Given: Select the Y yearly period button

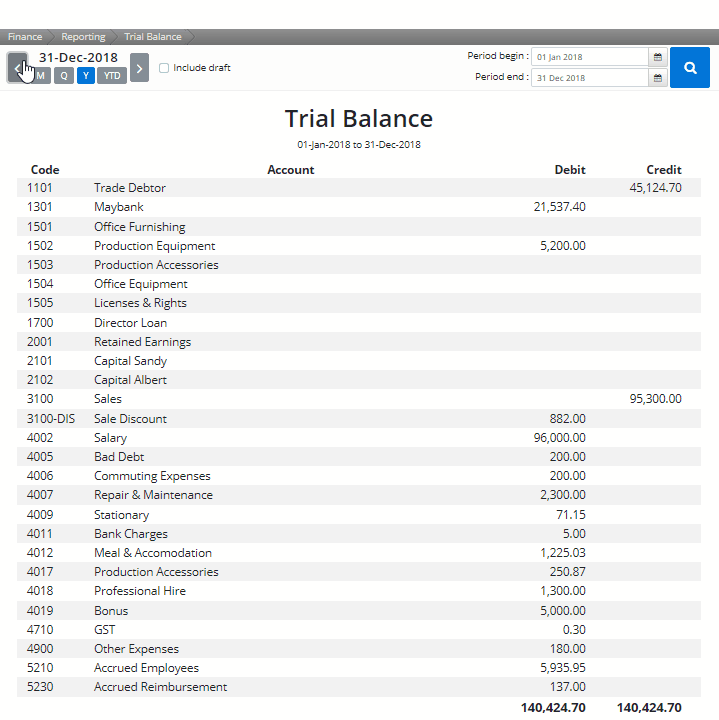Looking at the screenshot, I should [x=86, y=75].
